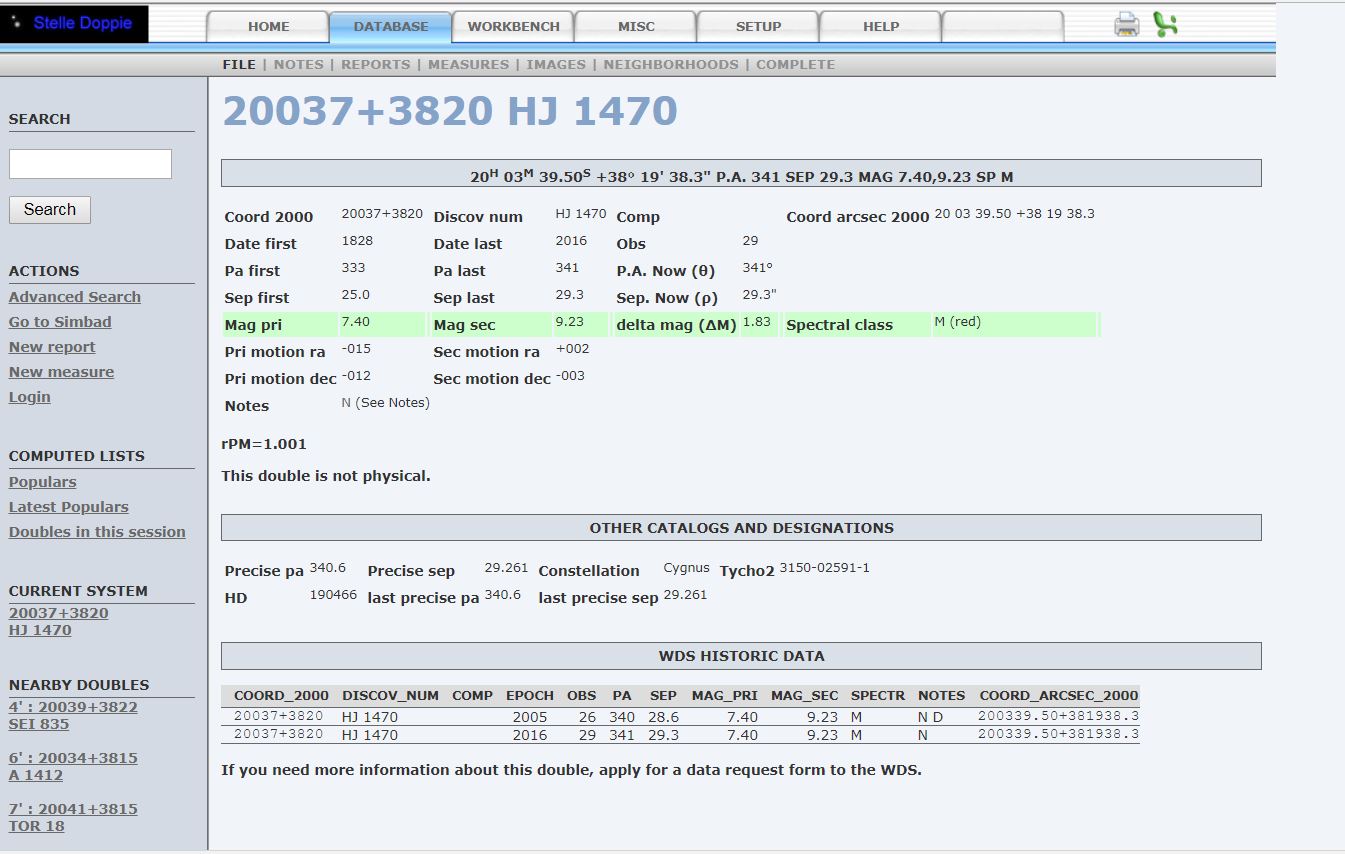
Task: Click Precise sep value 29.261
Action: (506, 568)
